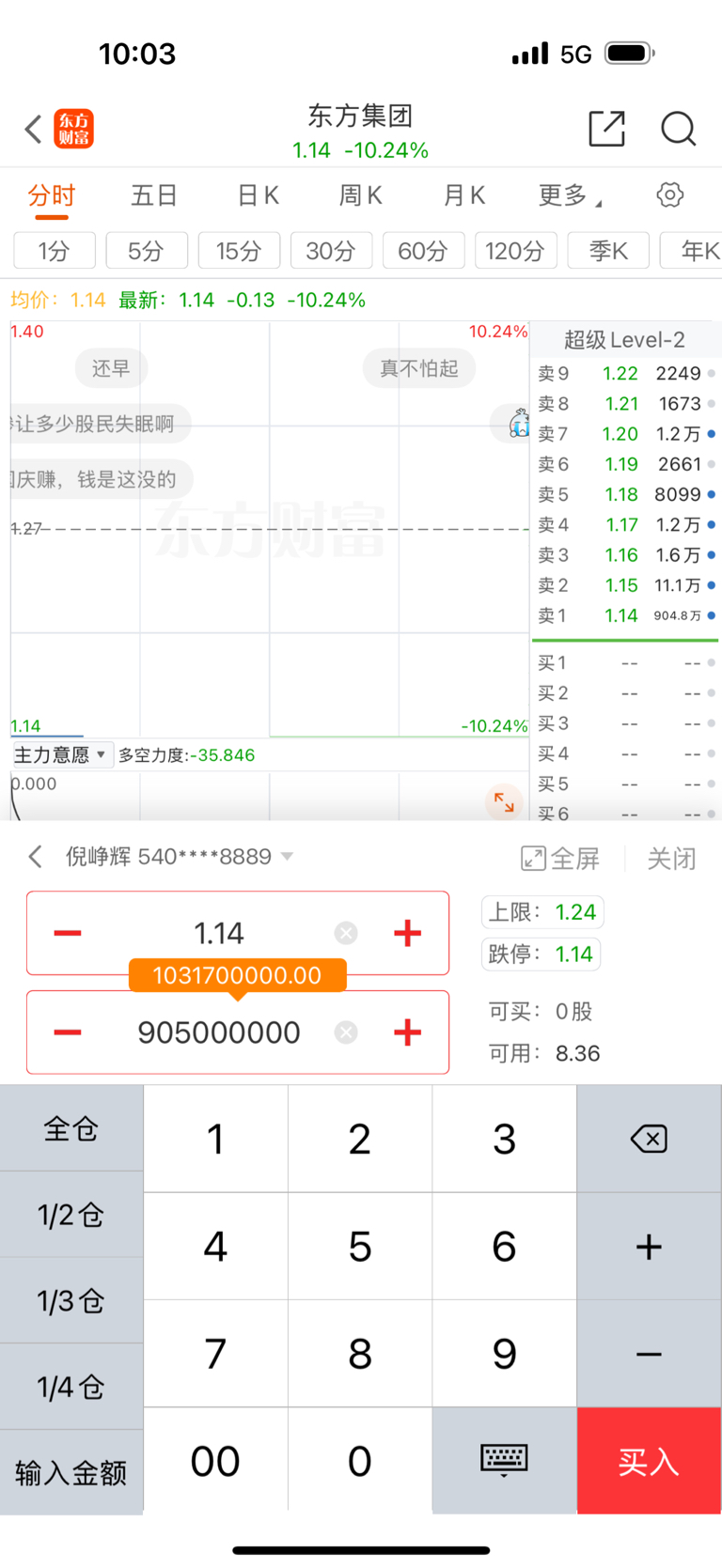Tap the 1/2仓 position button
Image resolution: width=722 pixels, height=1568 pixels.
tap(71, 1215)
